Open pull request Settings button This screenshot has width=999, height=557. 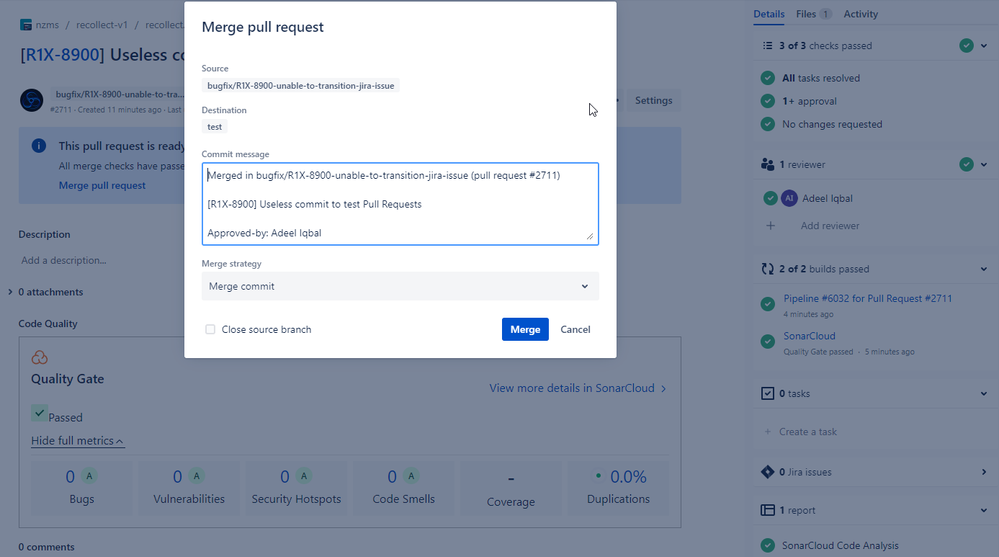pyautogui.click(x=654, y=101)
